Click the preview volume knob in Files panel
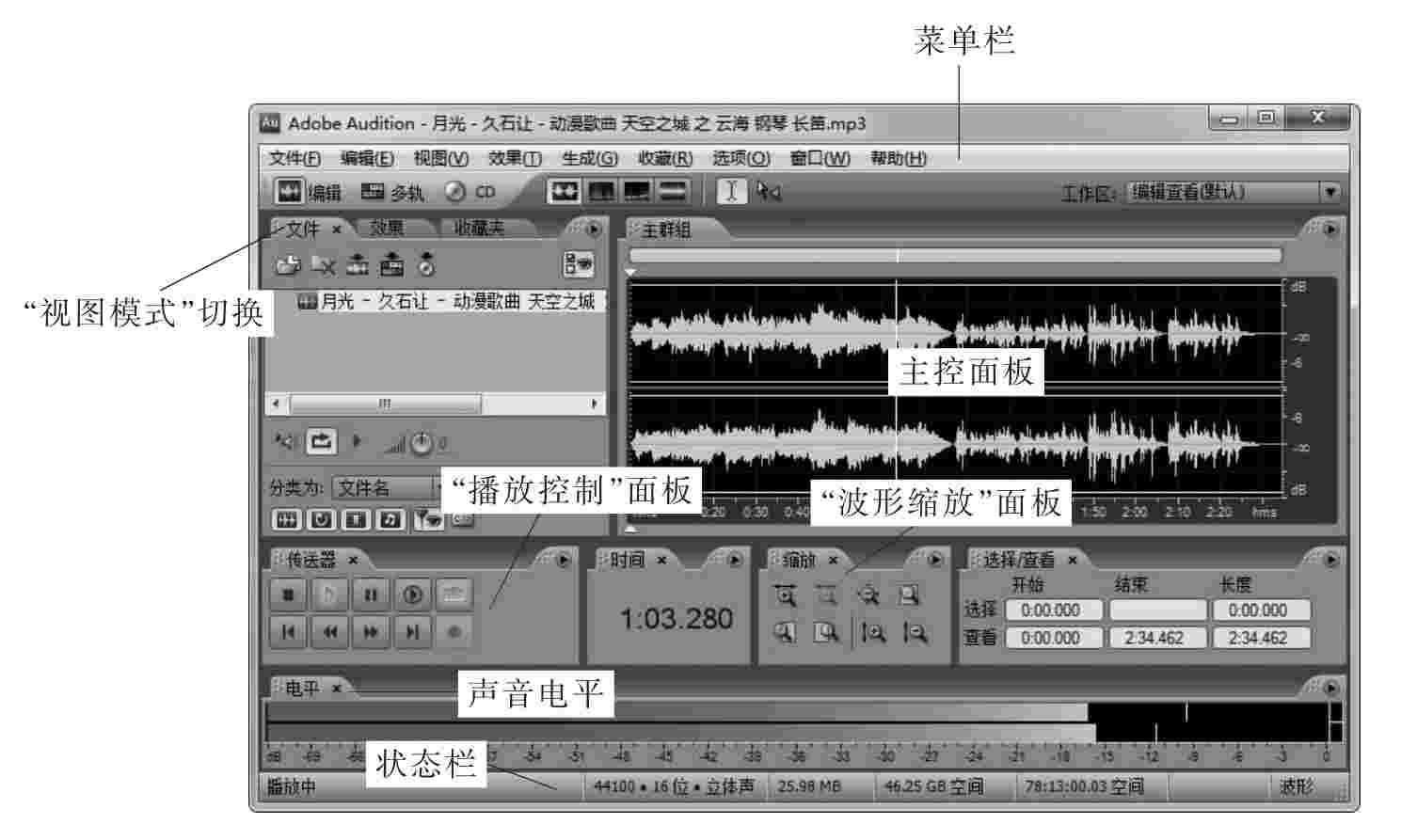Viewport: 1417px width, 840px height. point(422,443)
